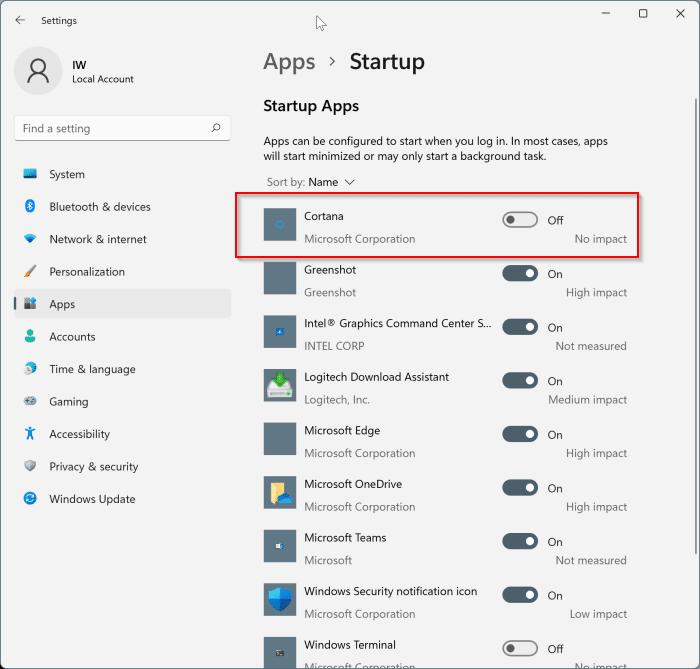This screenshot has height=669, width=700.
Task: Go to Accessibility settings
Action: [123, 434]
